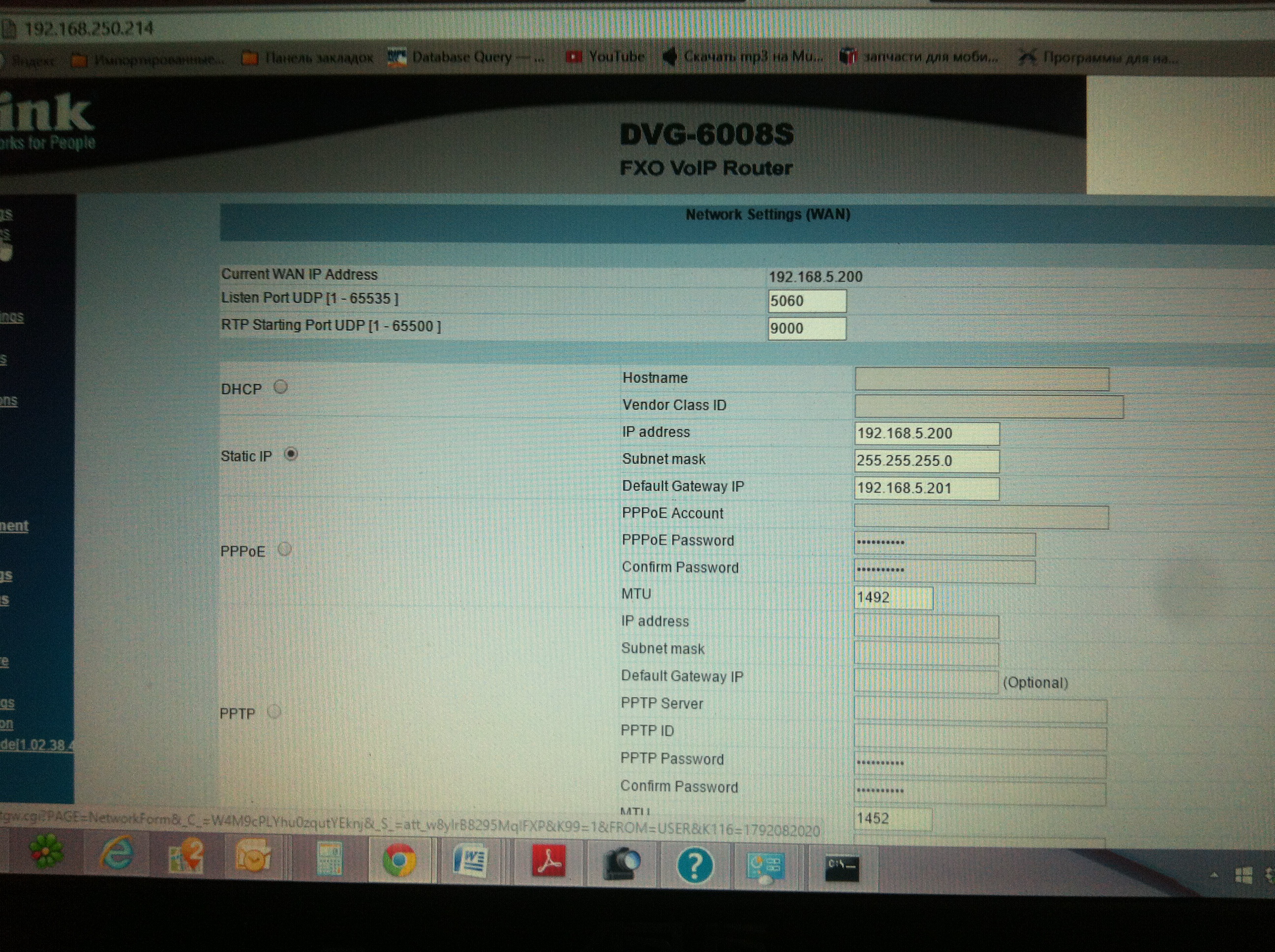Open Command Prompt from taskbar
The image size is (1275, 952).
(x=842, y=868)
